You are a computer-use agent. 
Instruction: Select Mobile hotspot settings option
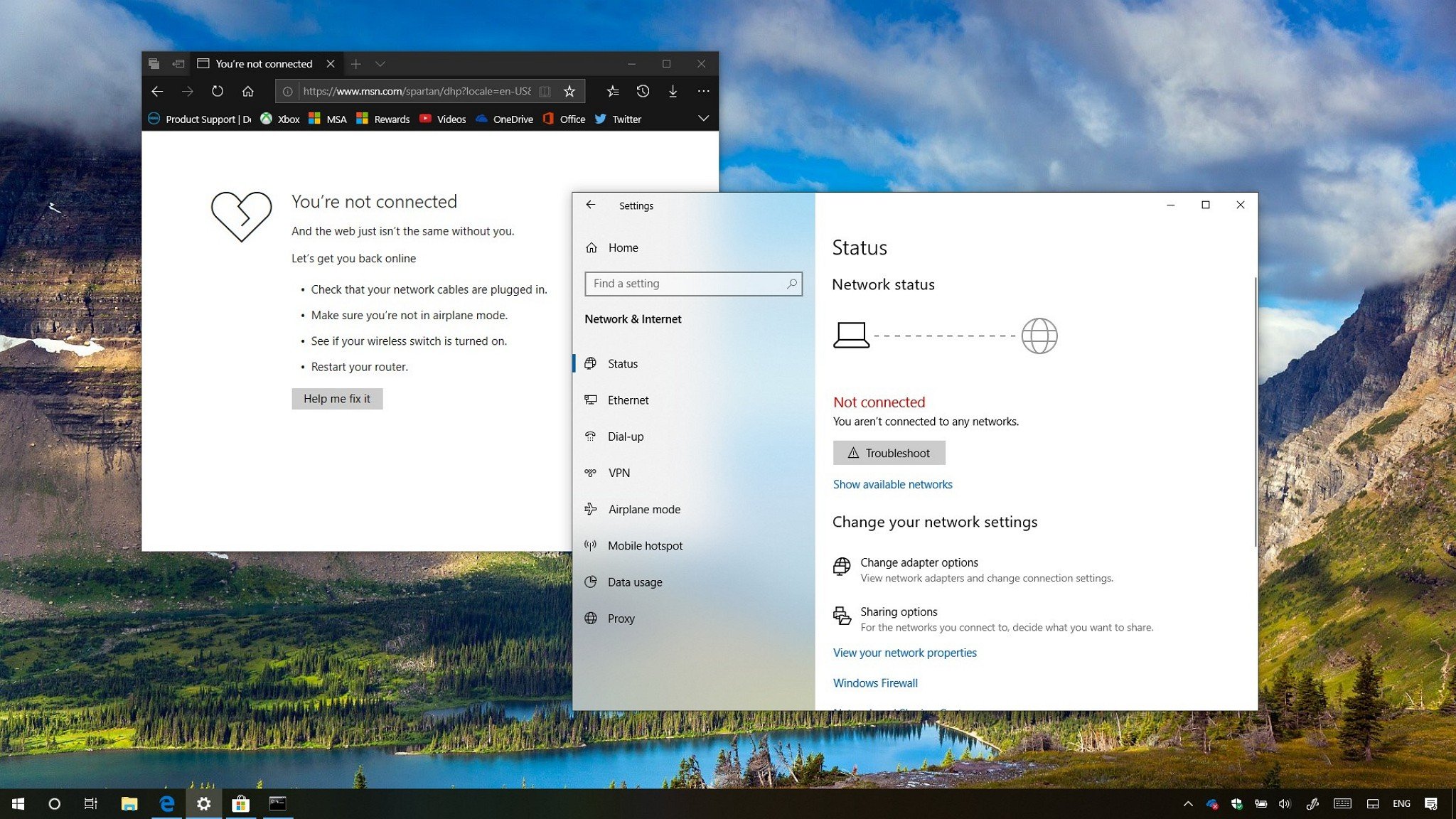click(x=644, y=545)
